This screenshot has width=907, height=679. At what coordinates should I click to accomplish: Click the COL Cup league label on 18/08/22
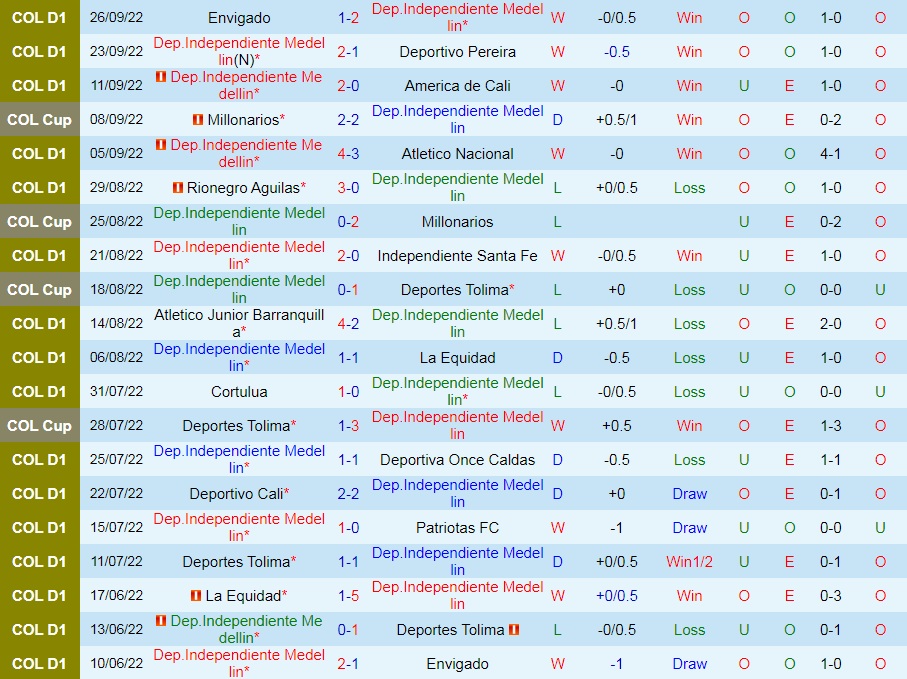39,290
